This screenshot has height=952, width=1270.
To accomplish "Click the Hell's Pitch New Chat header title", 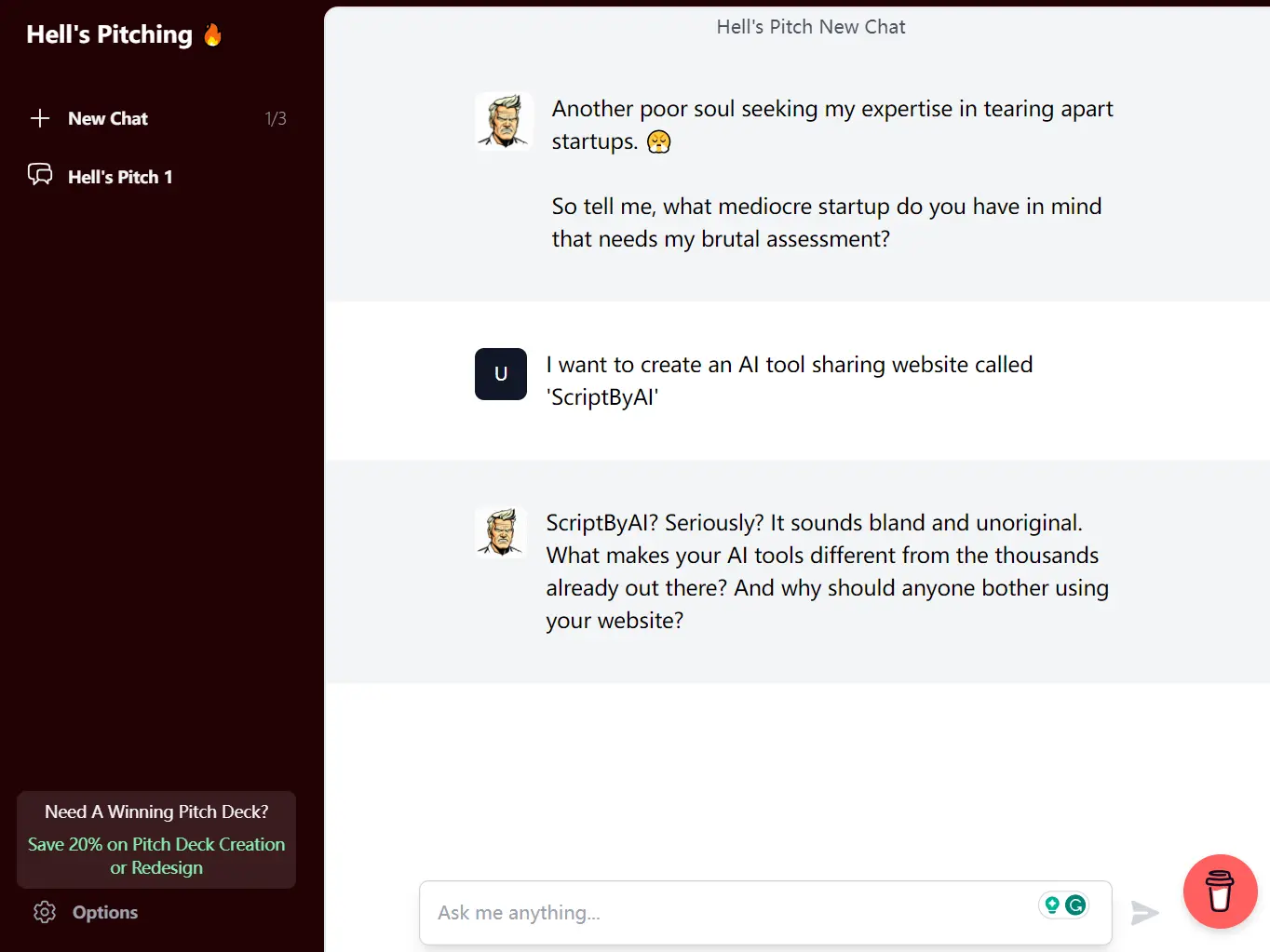I will 810,27.
